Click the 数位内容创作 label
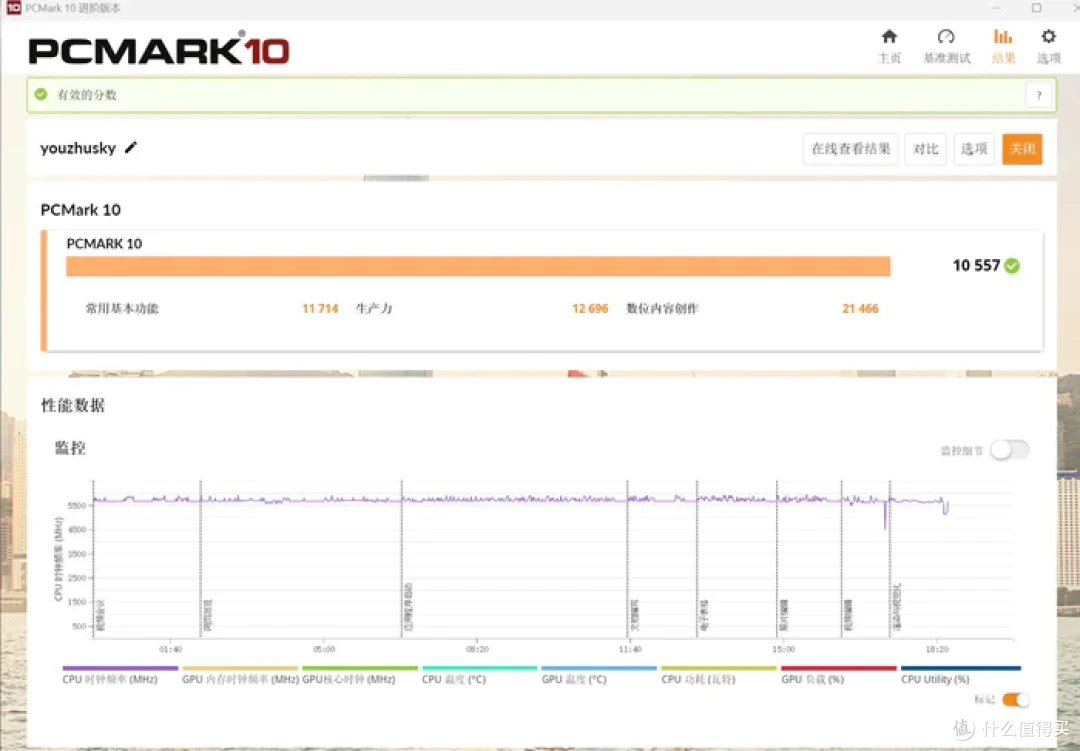 coord(662,309)
